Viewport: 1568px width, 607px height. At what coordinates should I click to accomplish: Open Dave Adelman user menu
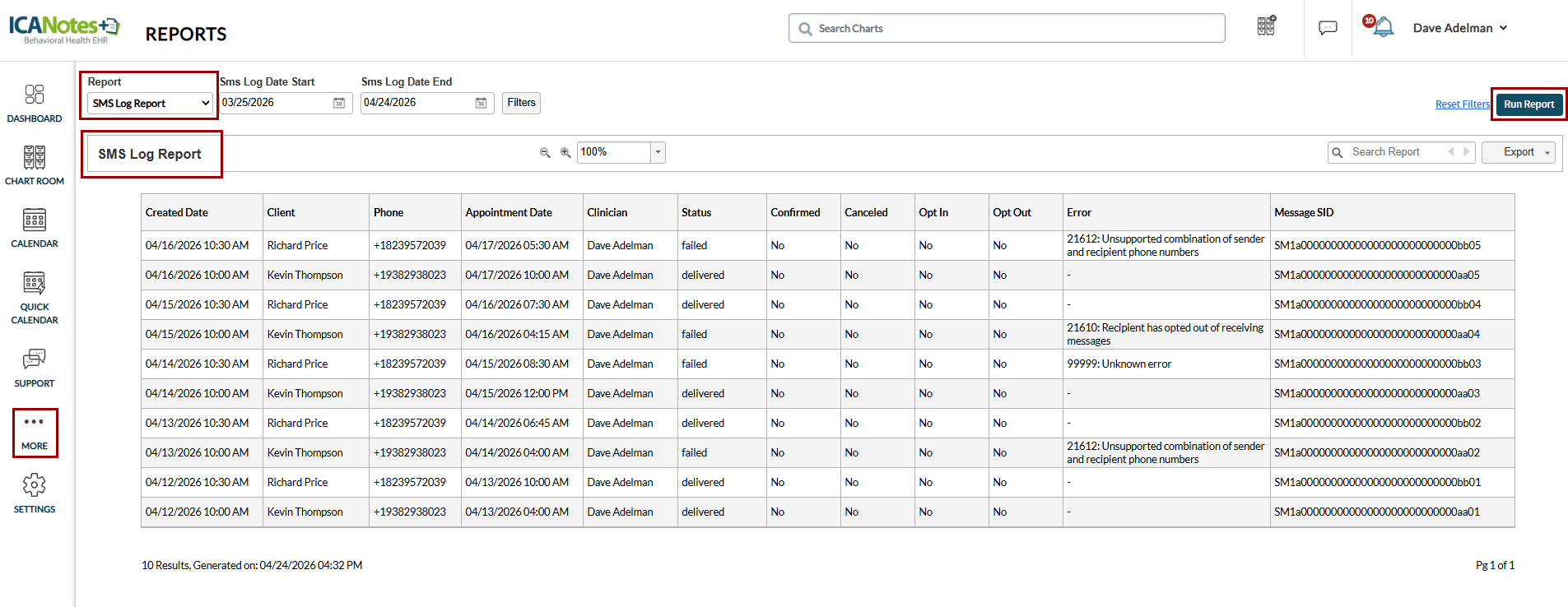1459,28
